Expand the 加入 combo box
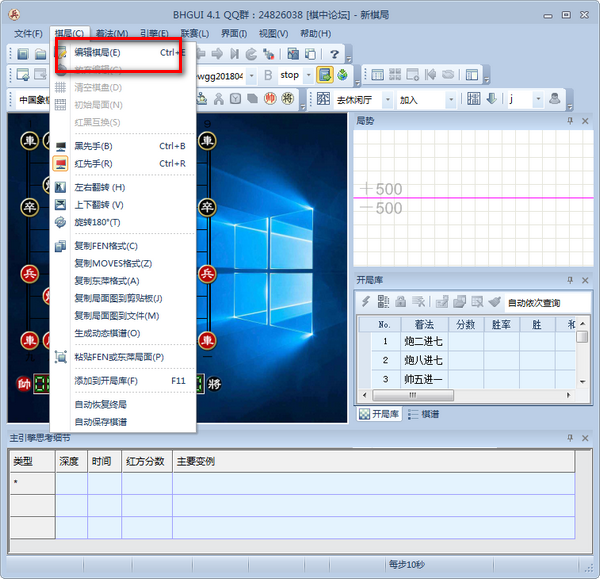Image resolution: width=600 pixels, height=579 pixels. pyautogui.click(x=465, y=99)
